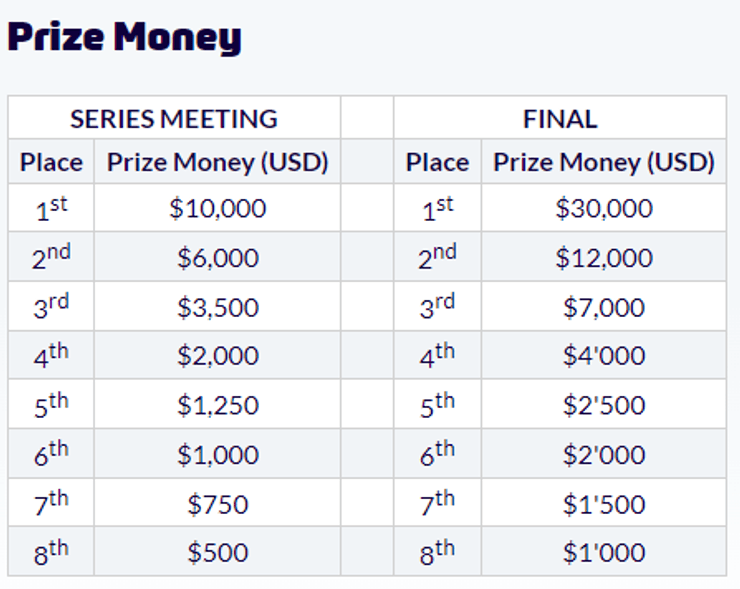The width and height of the screenshot is (740, 589).
Task: Select the $6,000 series prize cell
Action: (x=218, y=258)
